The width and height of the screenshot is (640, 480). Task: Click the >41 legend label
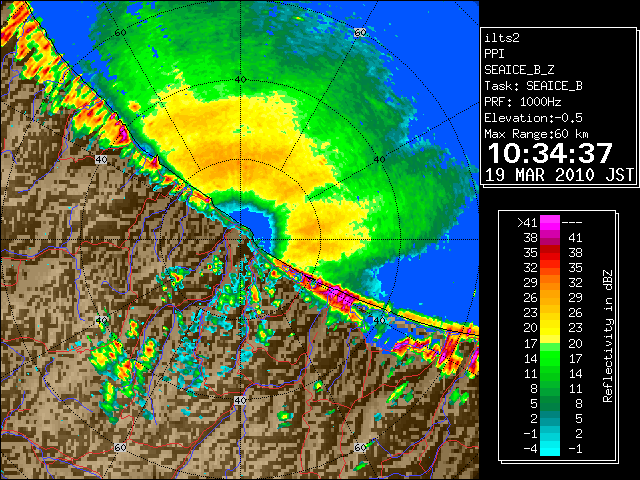pyautogui.click(x=527, y=223)
